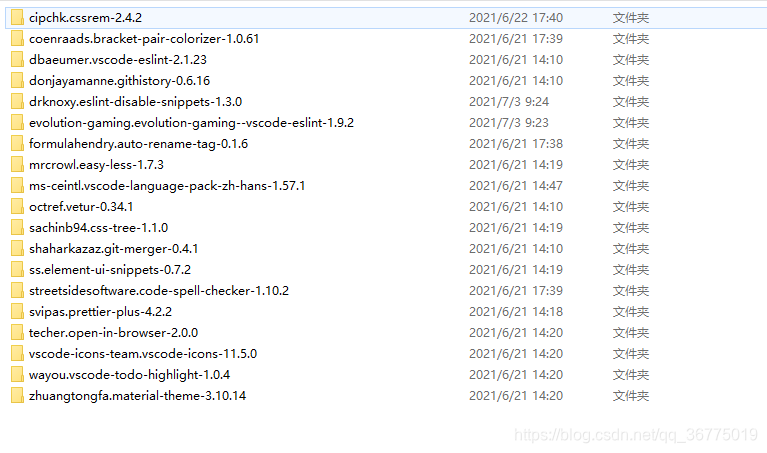Viewport: 767px width, 453px height.
Task: Click the 2021/6/21 17:38 date for formulahendry
Action: coord(516,144)
